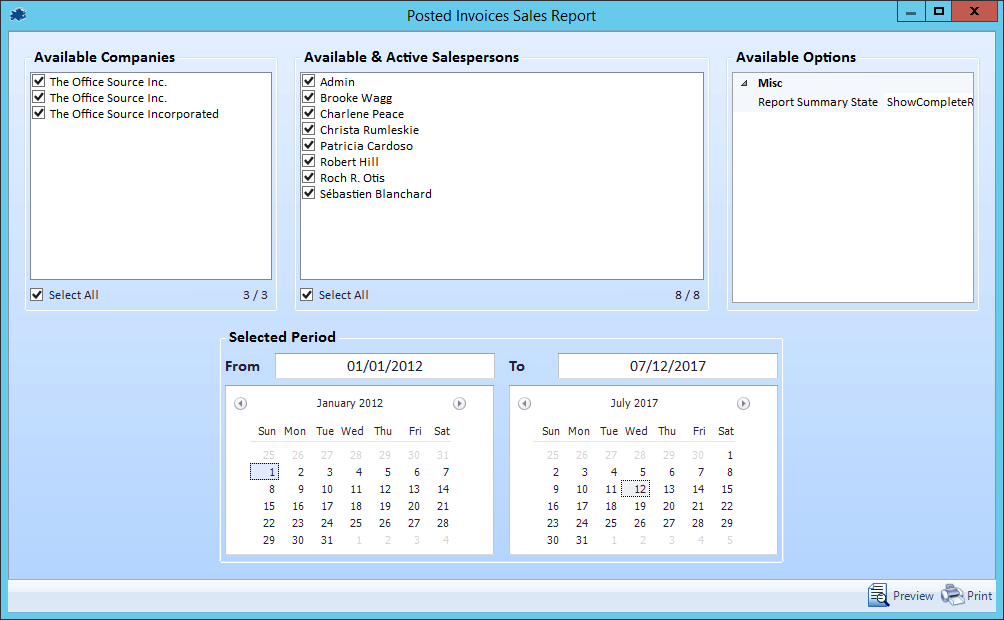This screenshot has height=620, width=1004.
Task: Uncheck Sébastien Blanchard salesperson
Action: point(310,194)
